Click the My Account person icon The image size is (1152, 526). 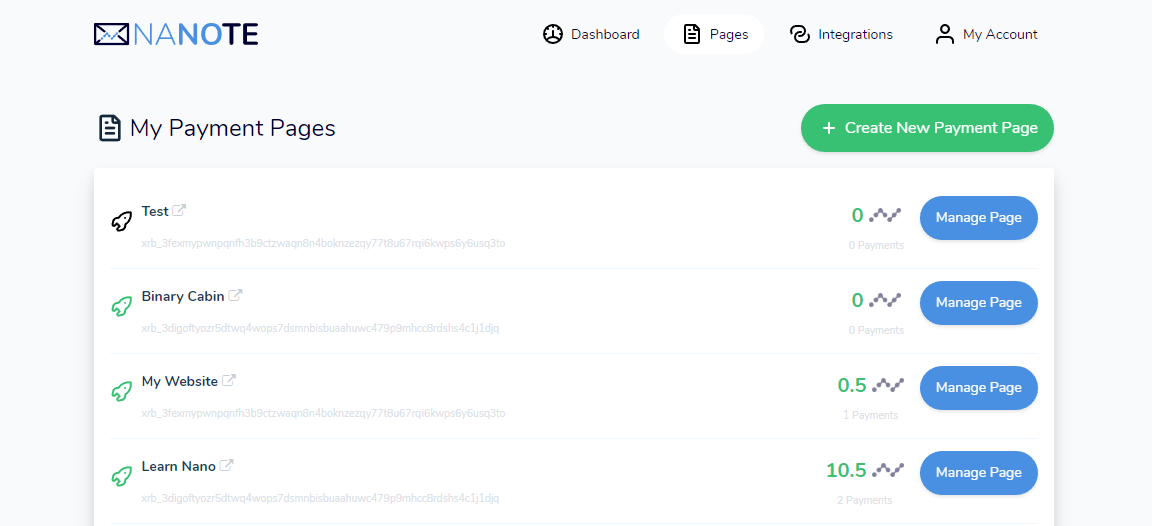point(944,34)
